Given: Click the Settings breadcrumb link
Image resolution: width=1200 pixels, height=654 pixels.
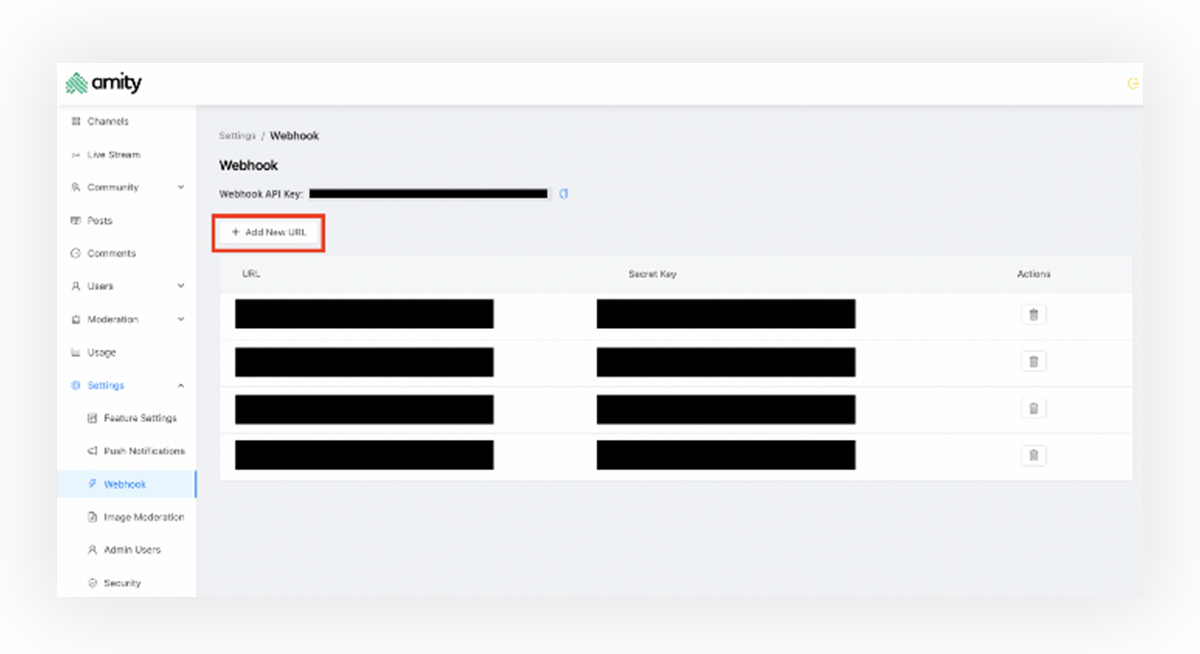Looking at the screenshot, I should [237, 136].
